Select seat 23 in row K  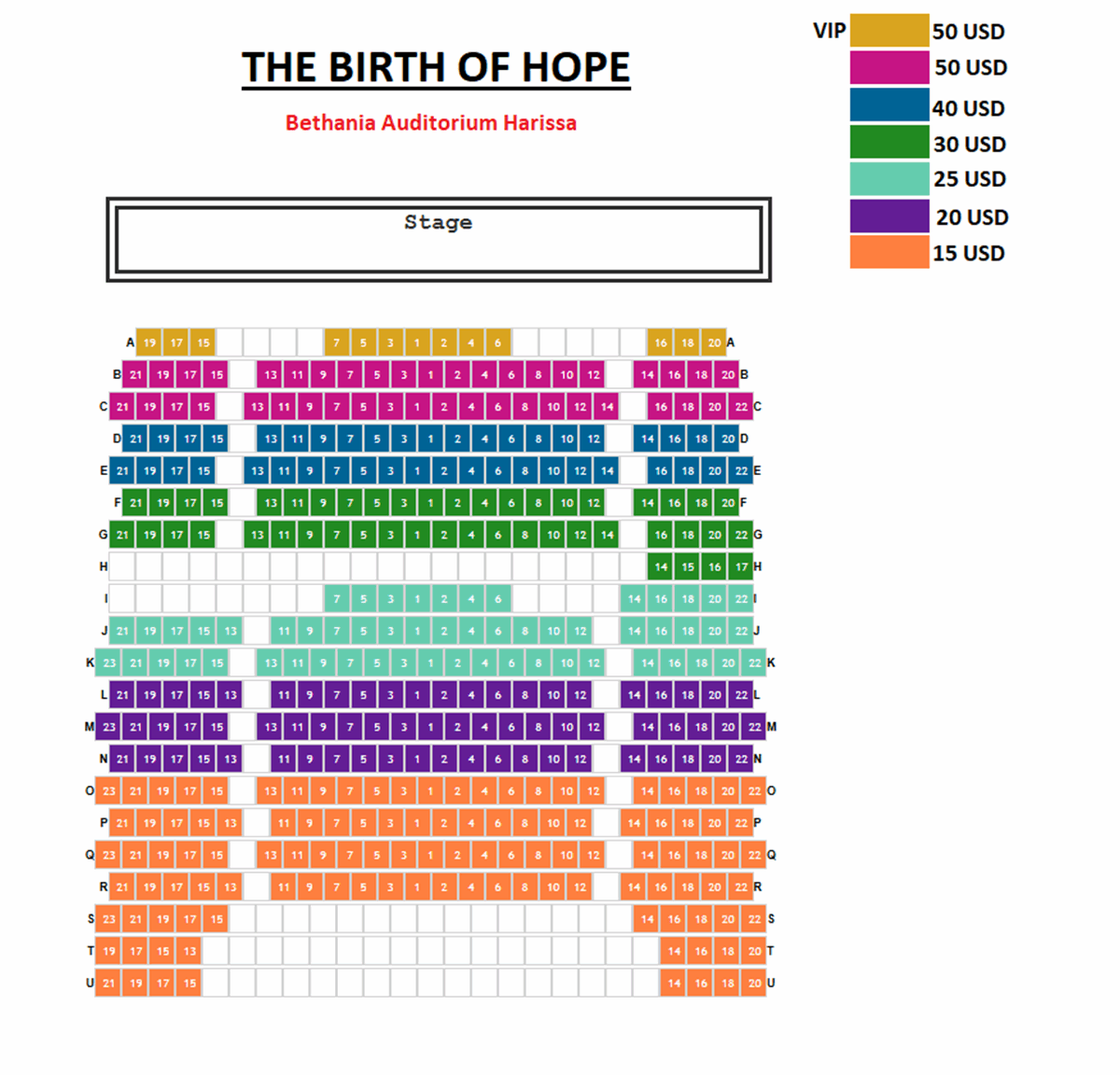tap(109, 663)
